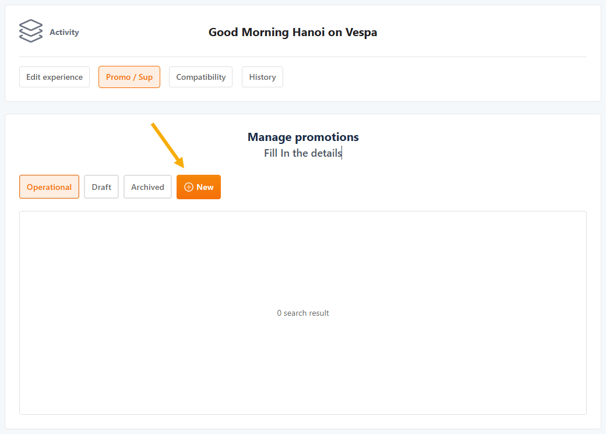This screenshot has height=434, width=606.
Task: Click the Activity label text
Action: coord(64,32)
